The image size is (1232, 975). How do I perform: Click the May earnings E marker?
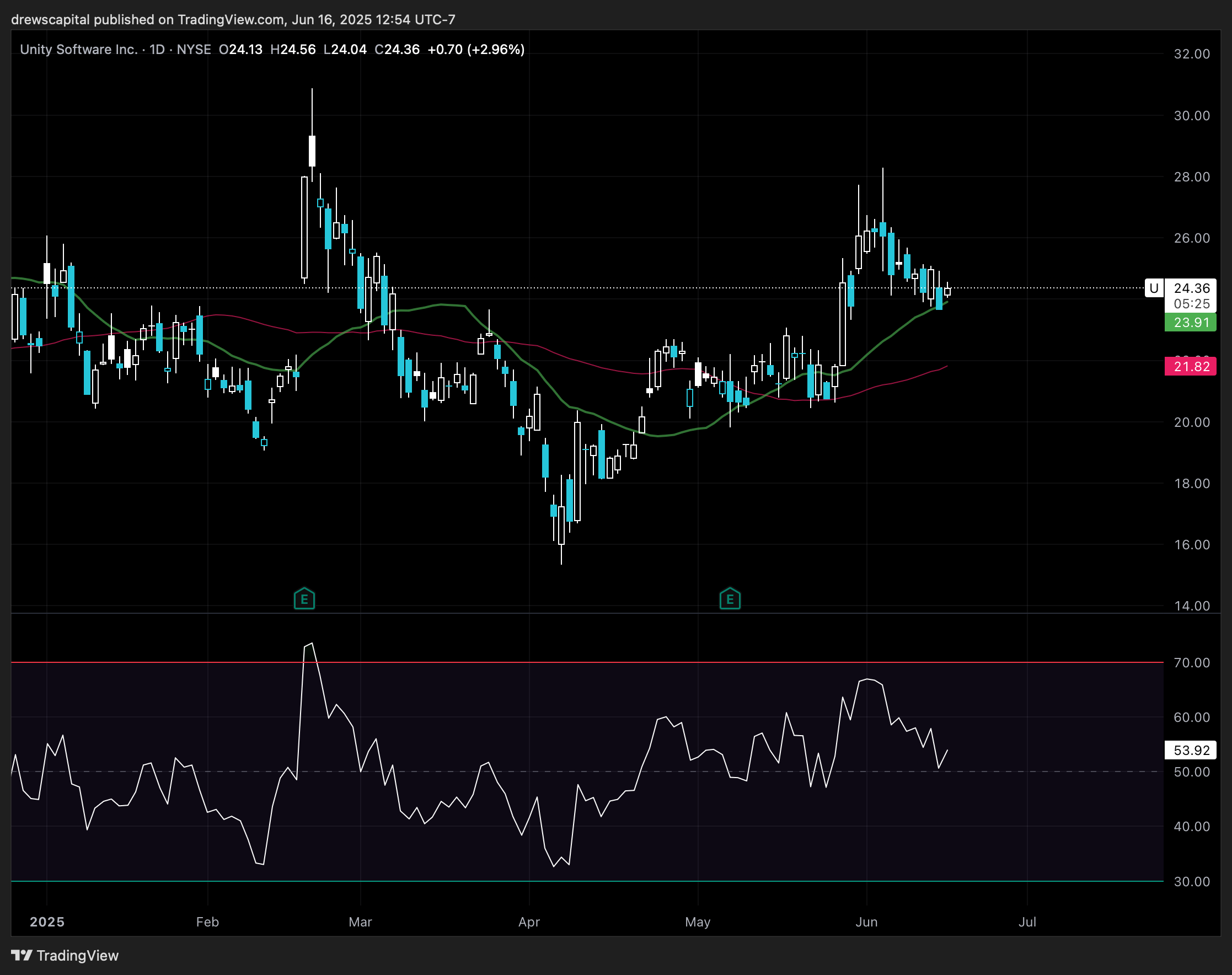[x=730, y=599]
